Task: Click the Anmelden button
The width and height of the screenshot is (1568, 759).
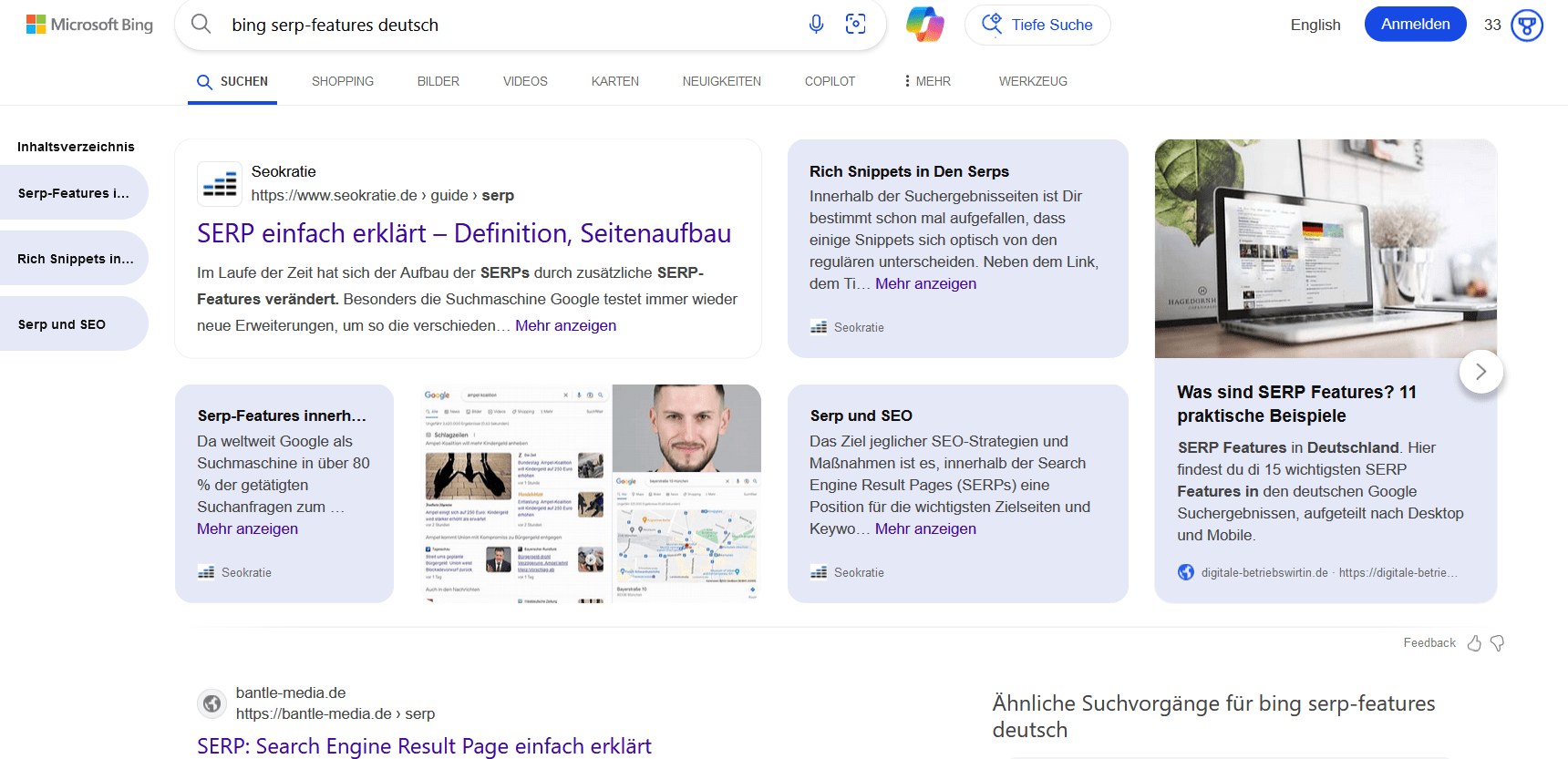Action: pyautogui.click(x=1415, y=24)
